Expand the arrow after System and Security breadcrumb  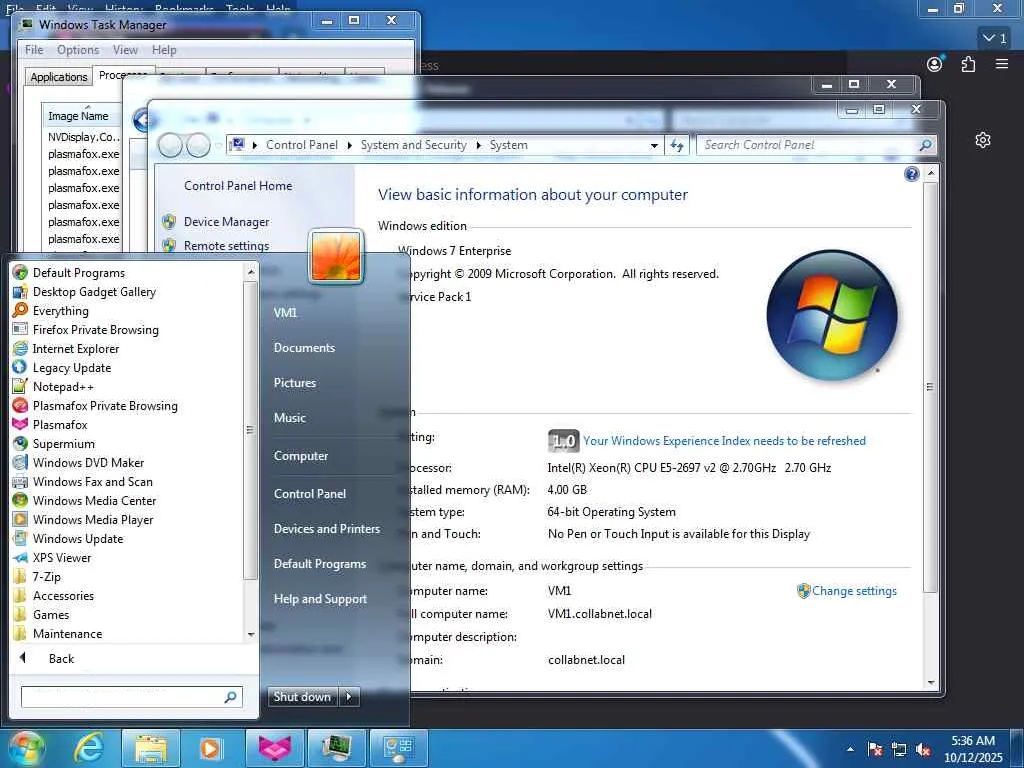479,146
